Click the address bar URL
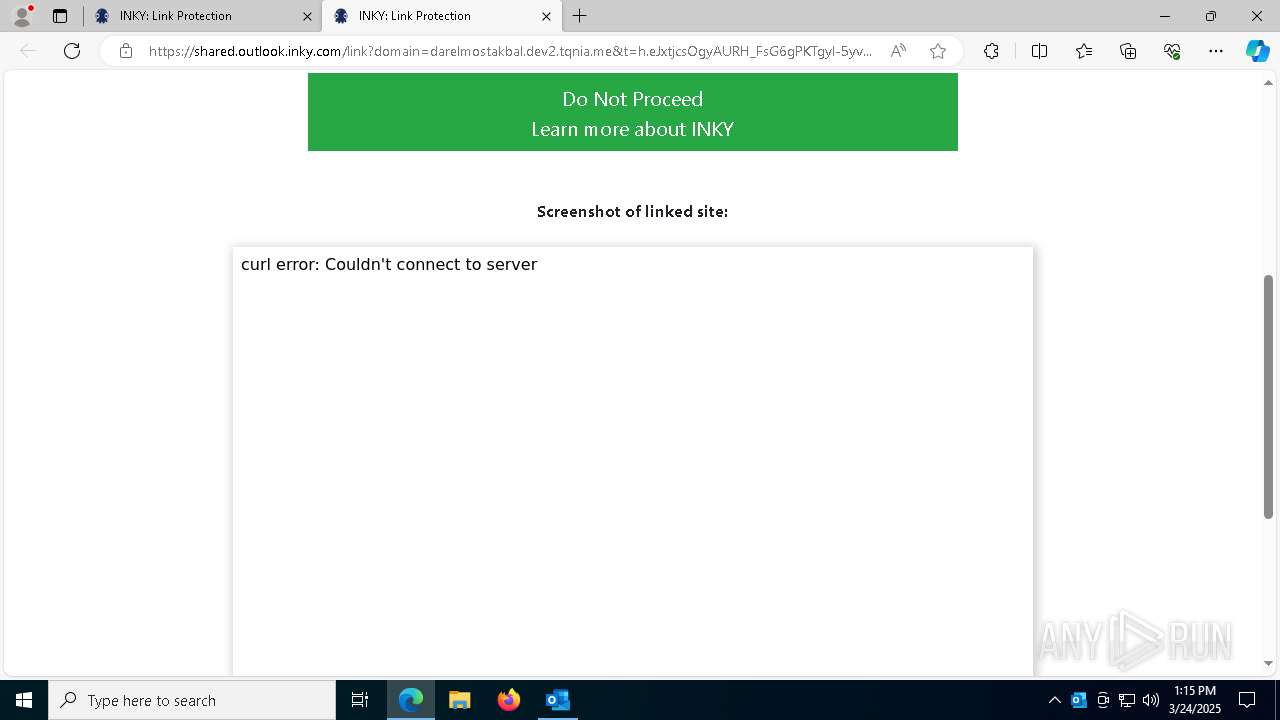The image size is (1280, 720). [x=510, y=51]
